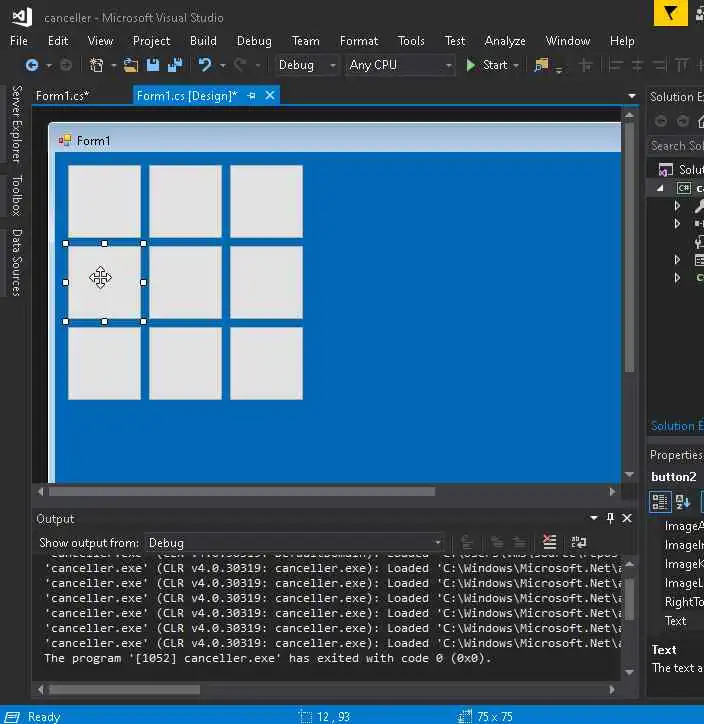704x724 pixels.
Task: Select the center button in Form1 grid
Action: [x=185, y=282]
